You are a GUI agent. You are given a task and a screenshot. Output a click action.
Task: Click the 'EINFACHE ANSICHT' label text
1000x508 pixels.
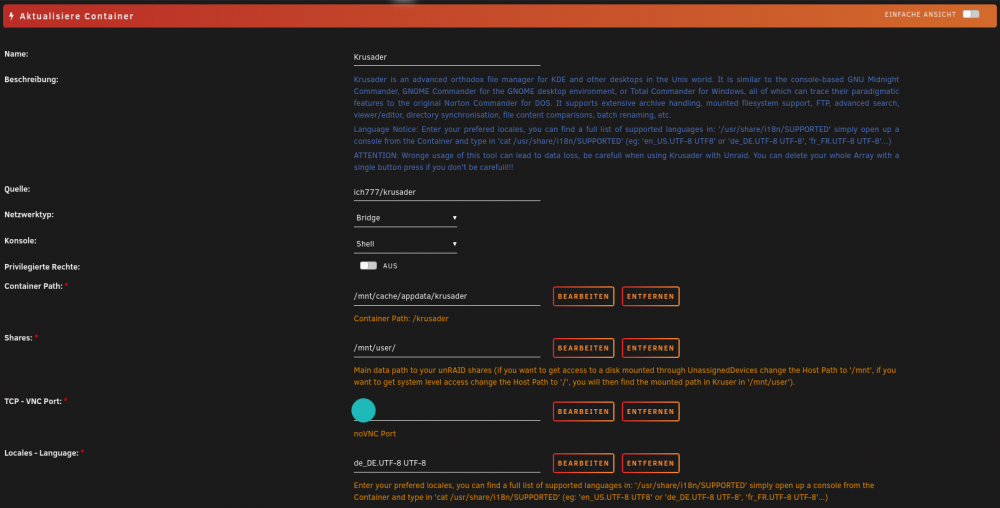[920, 15]
